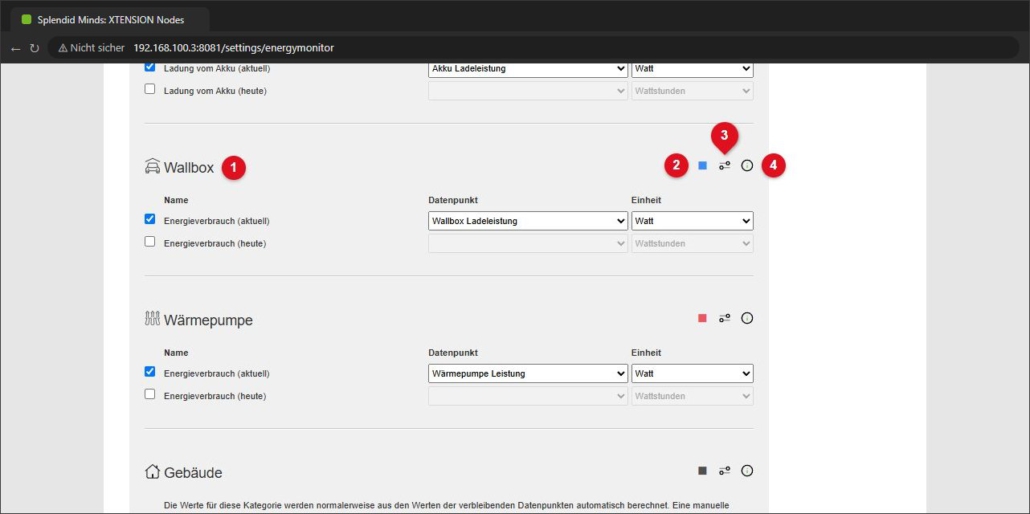This screenshot has width=1030, height=514.
Task: Open empty datapoint dropdown for Akku heute
Action: pos(528,91)
